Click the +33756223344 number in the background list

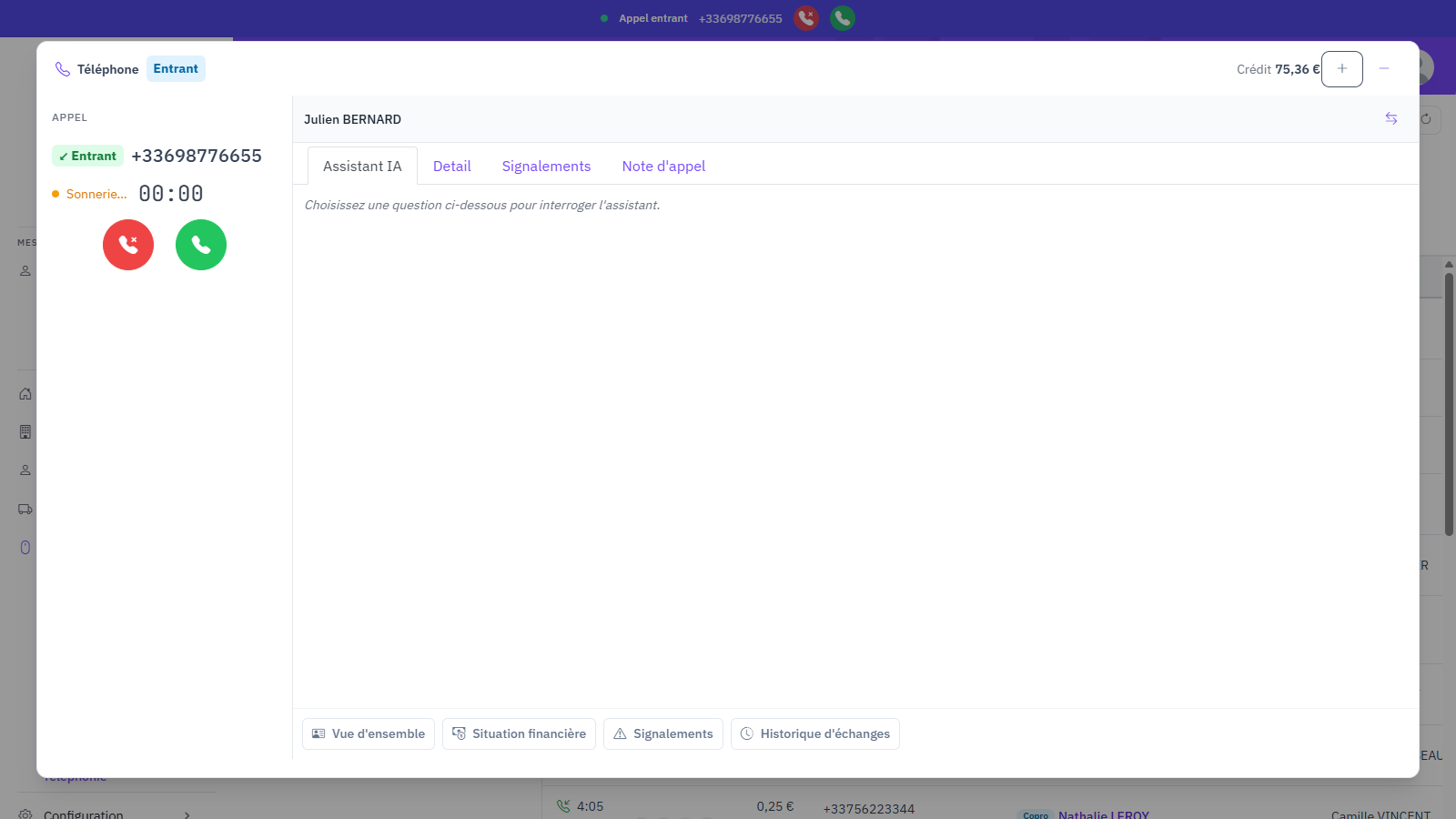point(869,809)
